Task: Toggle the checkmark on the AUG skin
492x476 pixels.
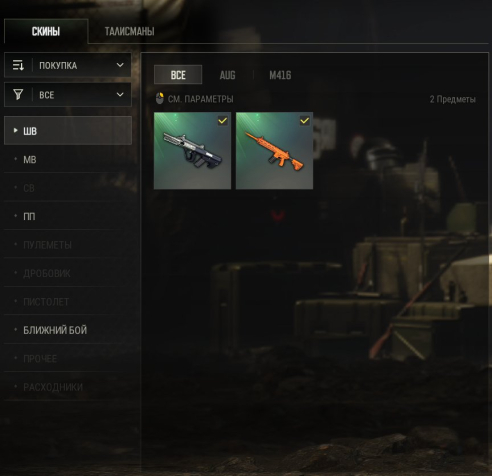Action: pos(223,121)
